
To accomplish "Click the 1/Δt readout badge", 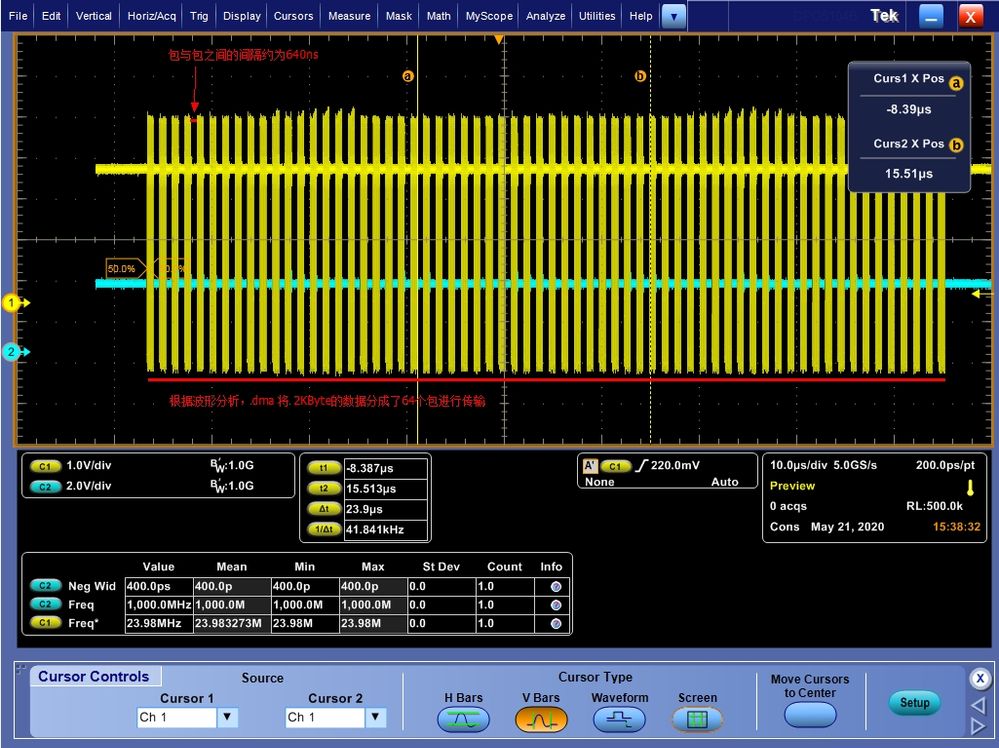I will (324, 529).
